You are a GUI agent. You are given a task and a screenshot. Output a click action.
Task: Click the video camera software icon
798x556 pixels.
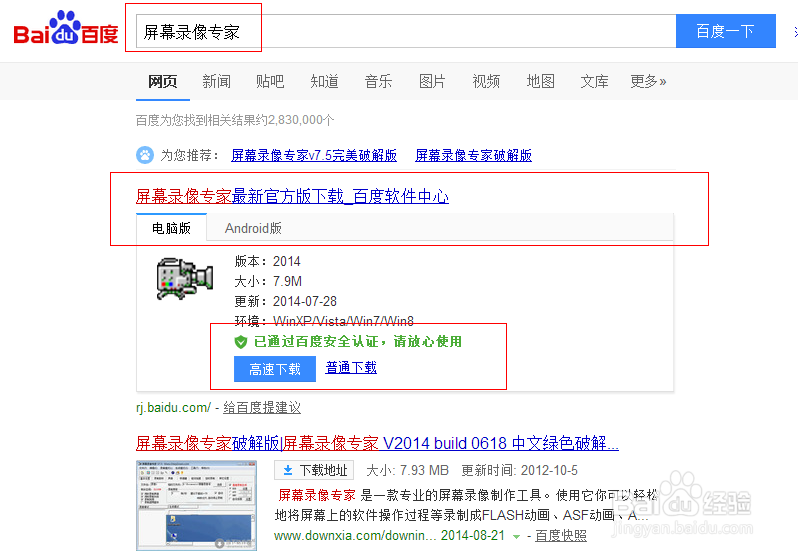click(x=184, y=278)
